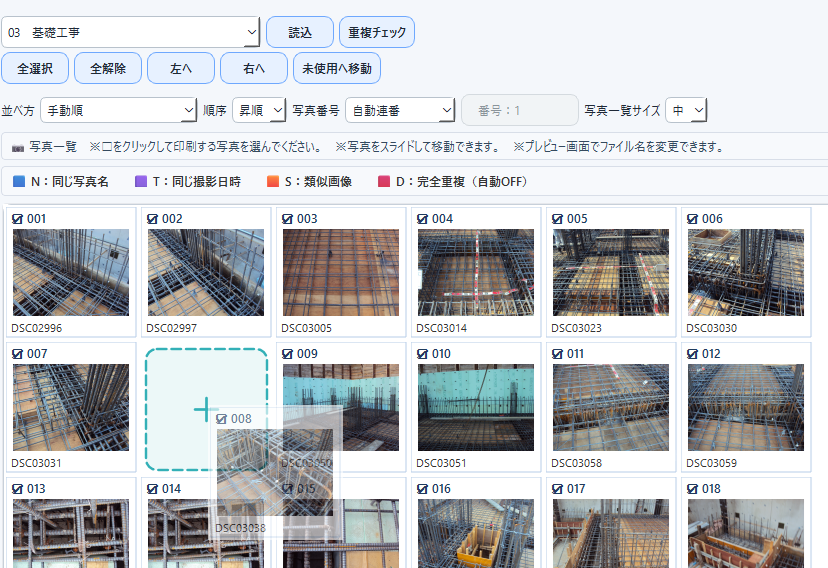Click 写真一覧 section heading text
828x568 pixels.
click(53, 147)
